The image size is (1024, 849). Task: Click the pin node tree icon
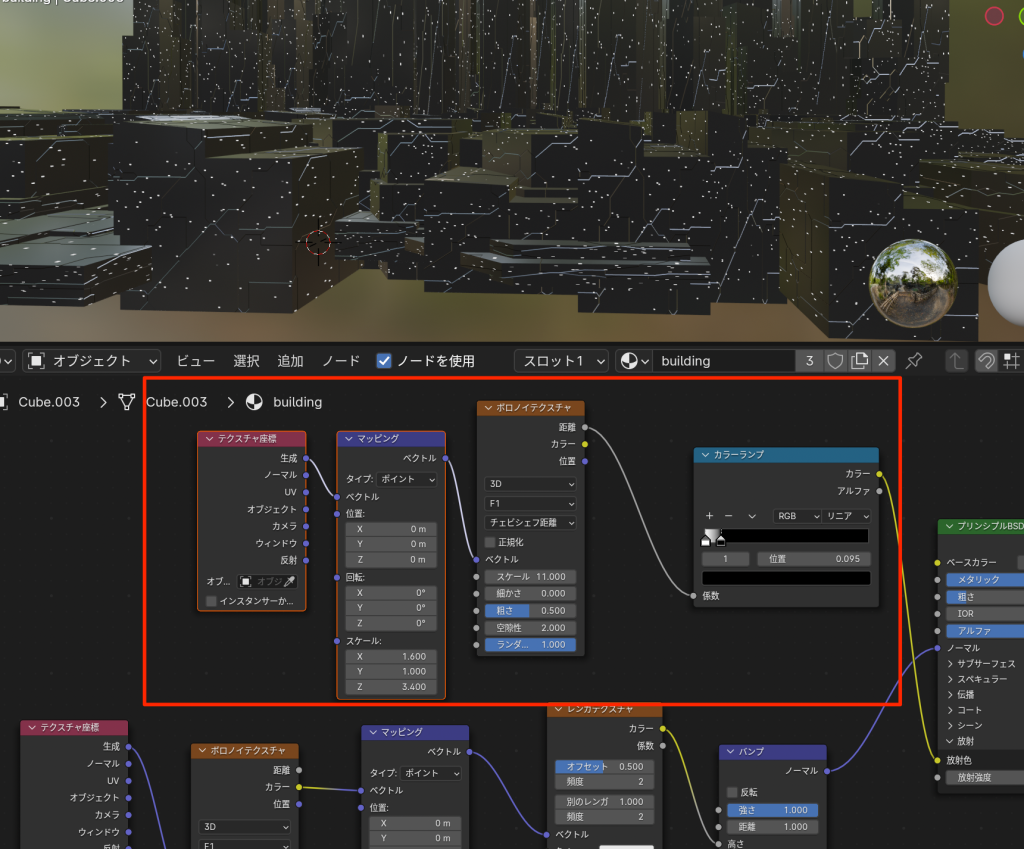pos(914,361)
